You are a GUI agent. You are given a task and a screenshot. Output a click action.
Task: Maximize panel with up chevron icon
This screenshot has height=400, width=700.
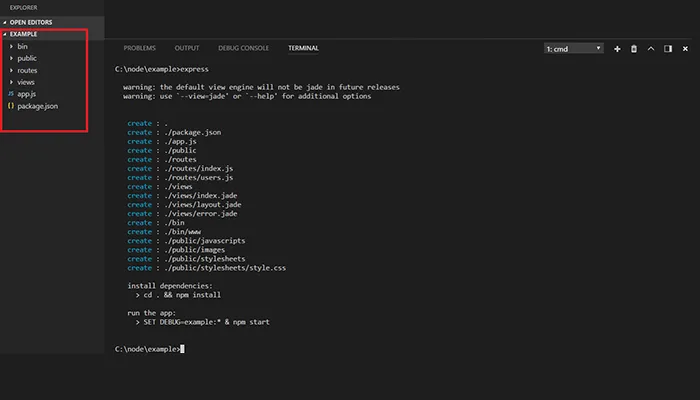[651, 49]
